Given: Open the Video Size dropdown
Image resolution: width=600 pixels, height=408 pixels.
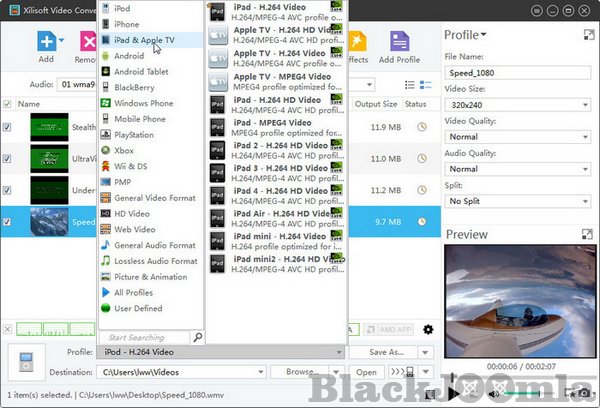Looking at the screenshot, I should pos(515,102).
